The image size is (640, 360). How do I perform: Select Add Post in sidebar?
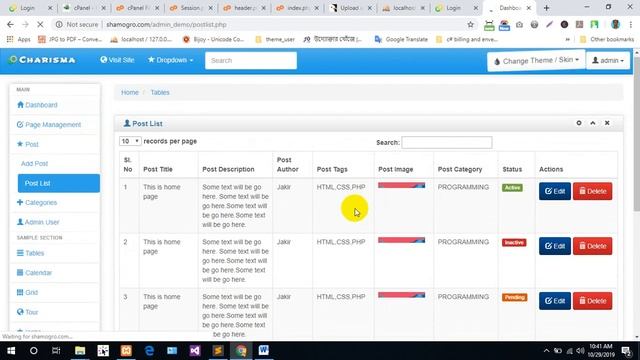[x=35, y=163]
